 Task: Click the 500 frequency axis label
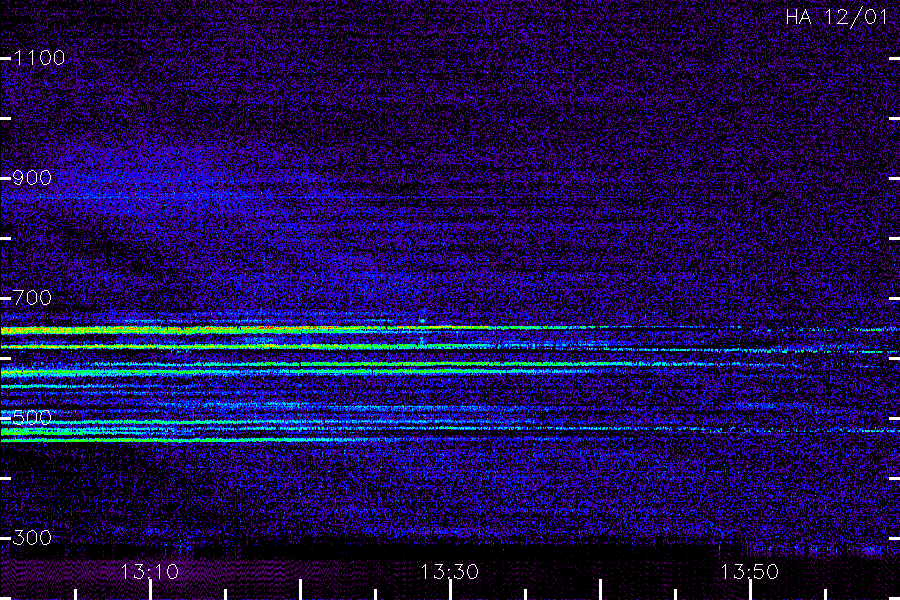coord(33,417)
